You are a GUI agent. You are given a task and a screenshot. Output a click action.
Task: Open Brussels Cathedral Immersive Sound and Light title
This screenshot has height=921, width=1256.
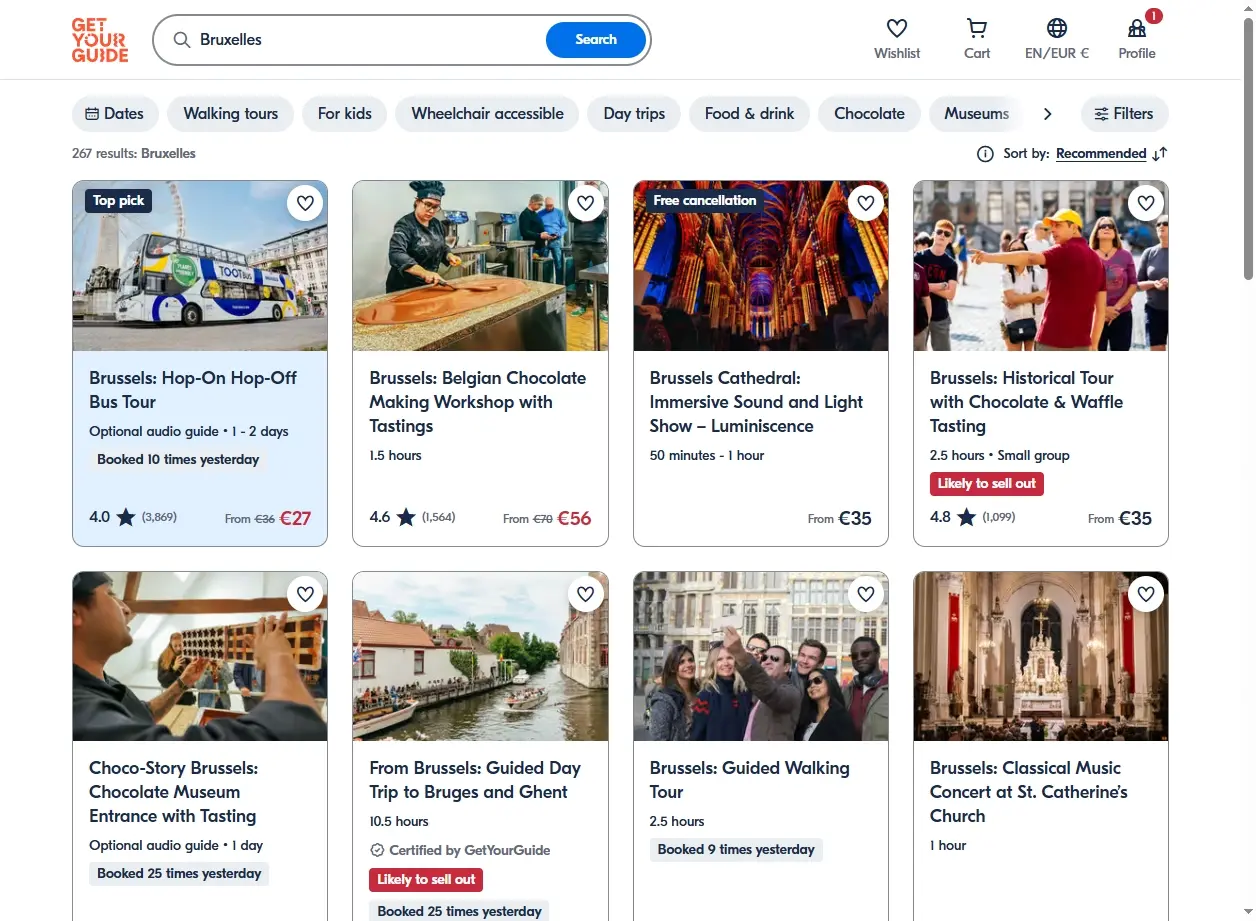pos(756,402)
